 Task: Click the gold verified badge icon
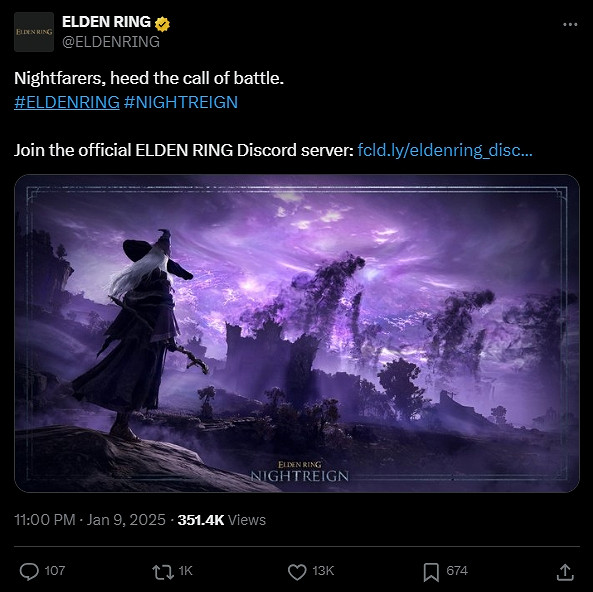[x=162, y=24]
